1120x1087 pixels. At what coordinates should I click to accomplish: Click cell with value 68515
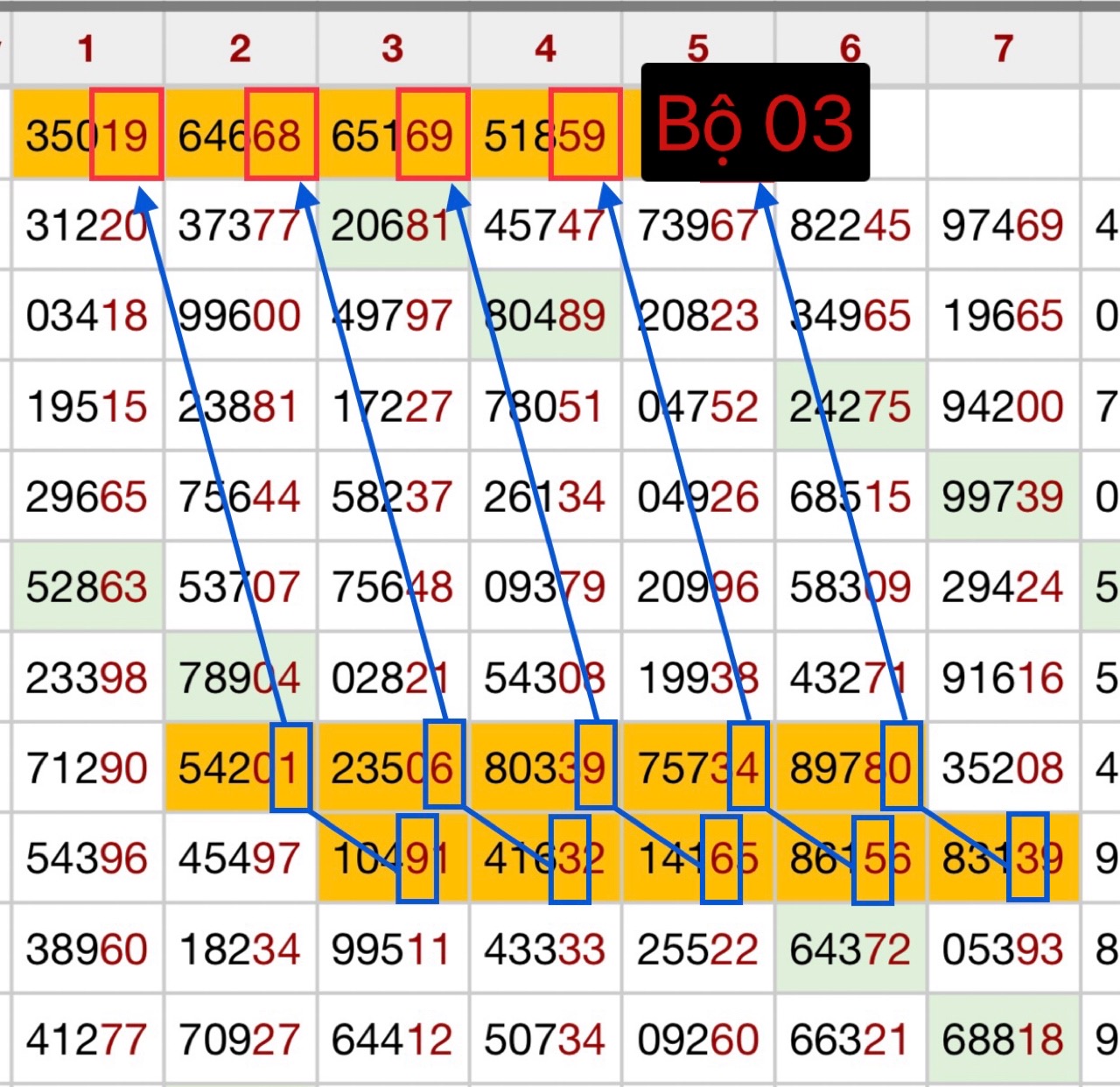point(850,496)
